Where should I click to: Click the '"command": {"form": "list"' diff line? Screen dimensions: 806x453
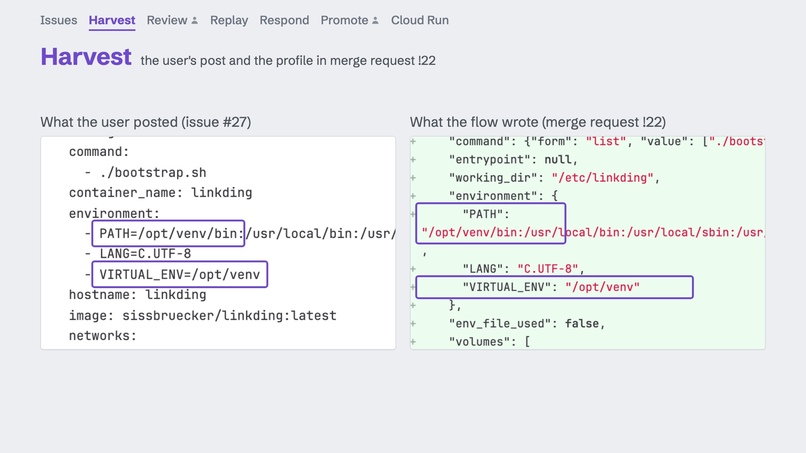607,141
